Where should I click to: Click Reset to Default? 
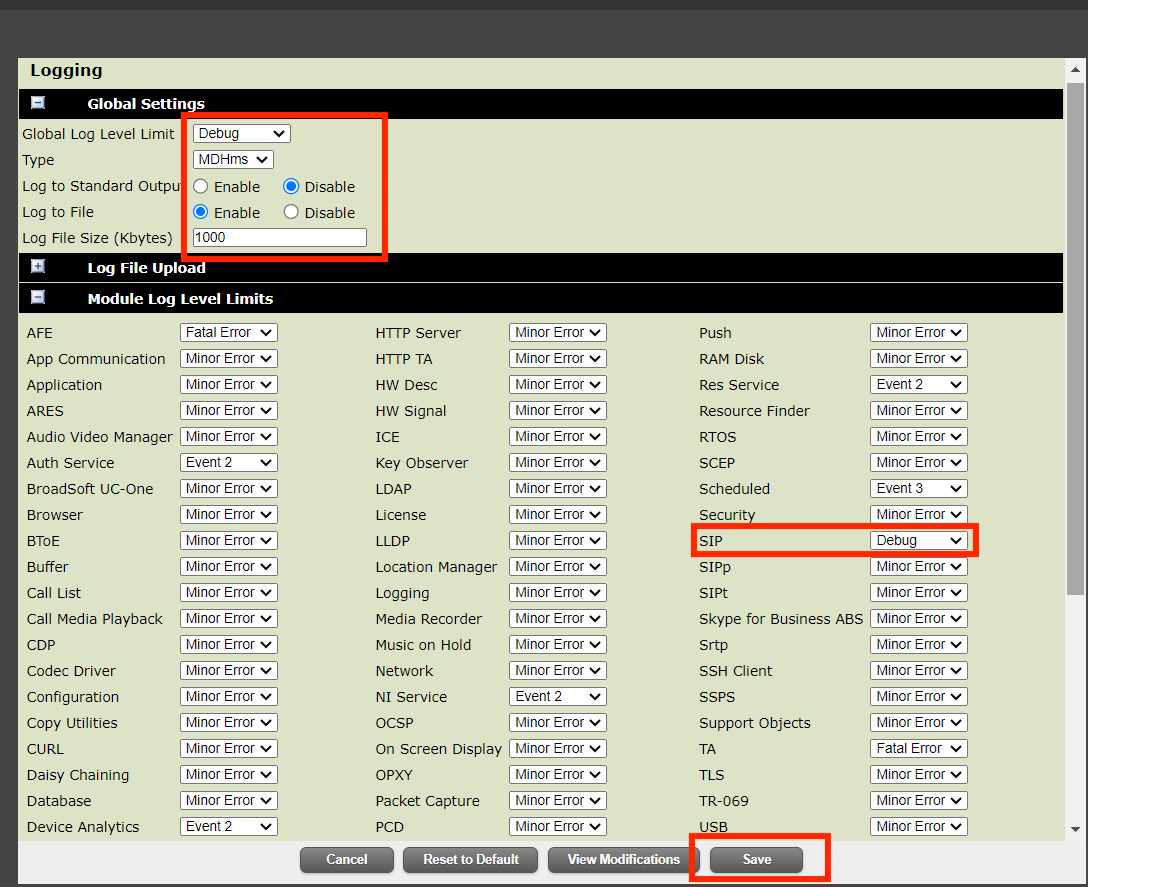click(x=470, y=859)
